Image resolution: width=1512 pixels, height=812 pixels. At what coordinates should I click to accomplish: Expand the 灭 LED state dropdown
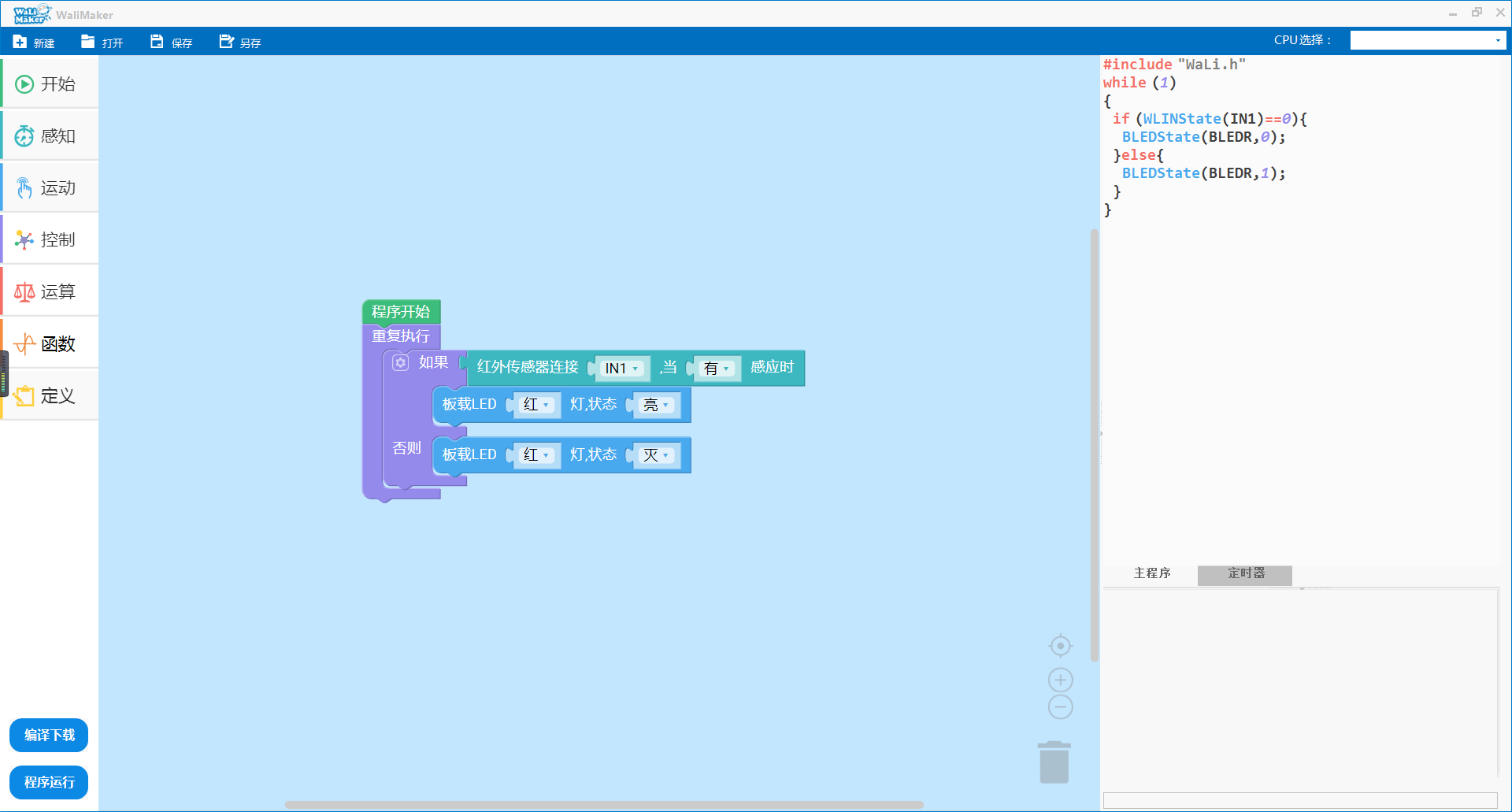coord(656,455)
